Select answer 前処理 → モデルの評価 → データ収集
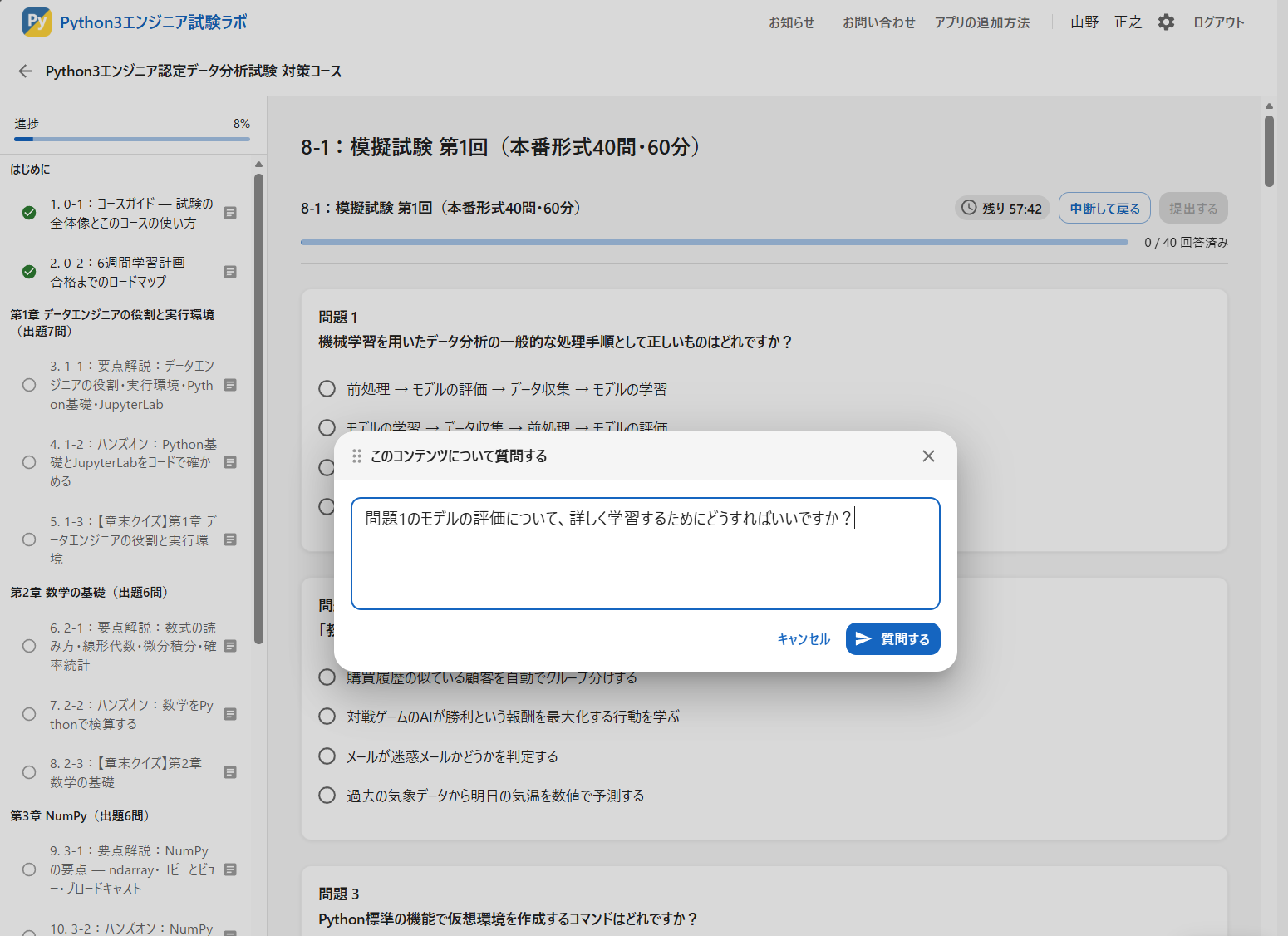1288x936 pixels. point(327,389)
